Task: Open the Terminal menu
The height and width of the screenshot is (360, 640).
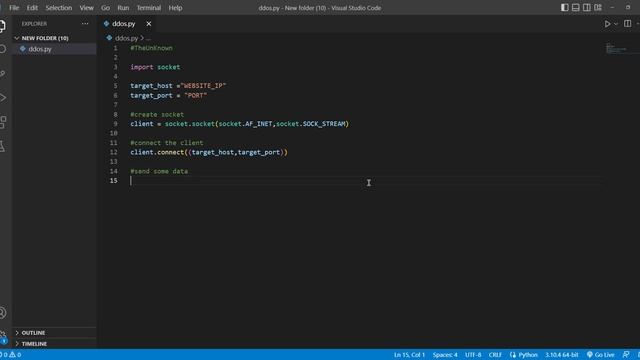Action: pyautogui.click(x=149, y=8)
